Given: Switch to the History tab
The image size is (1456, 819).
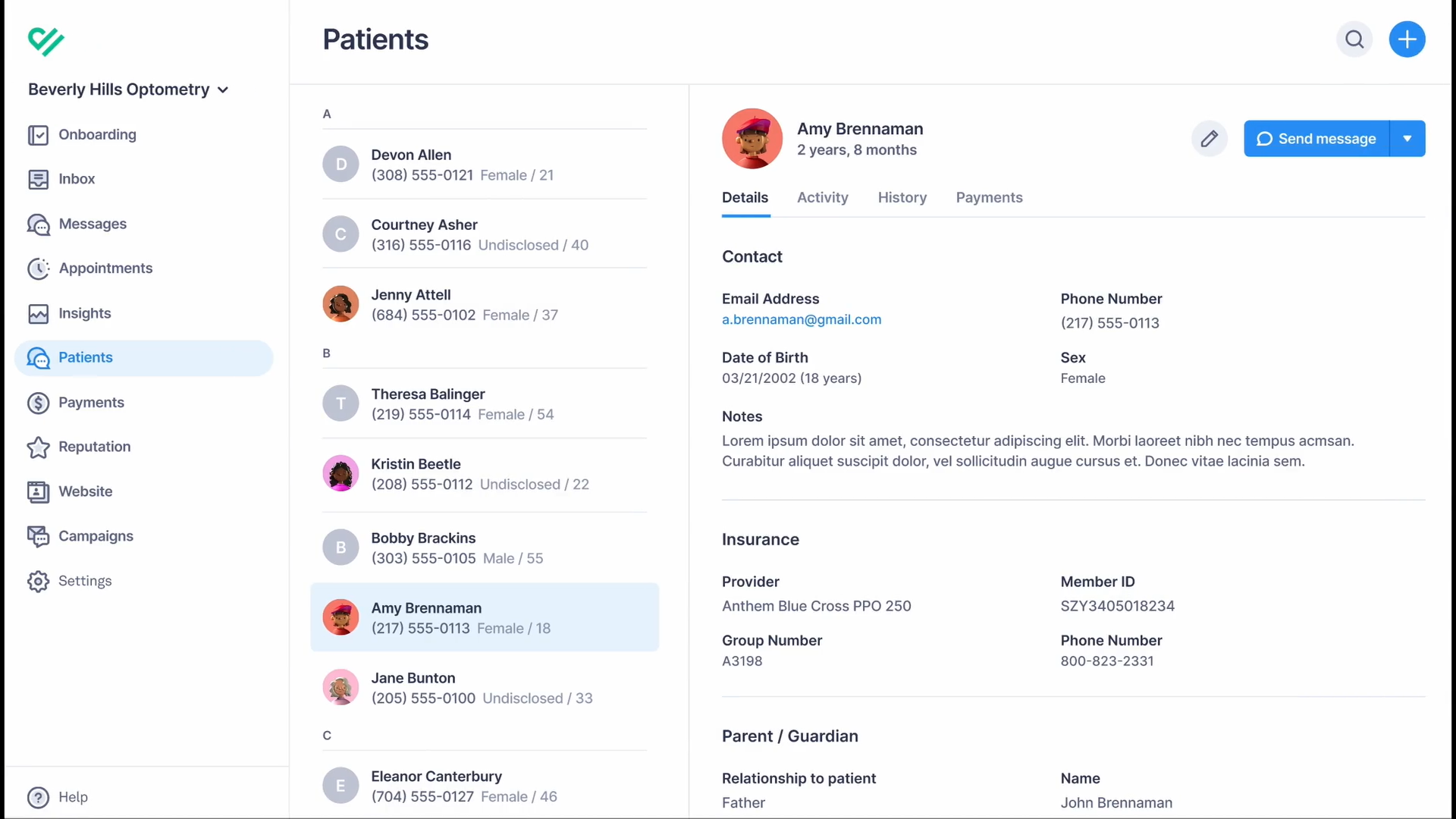Looking at the screenshot, I should point(902,198).
